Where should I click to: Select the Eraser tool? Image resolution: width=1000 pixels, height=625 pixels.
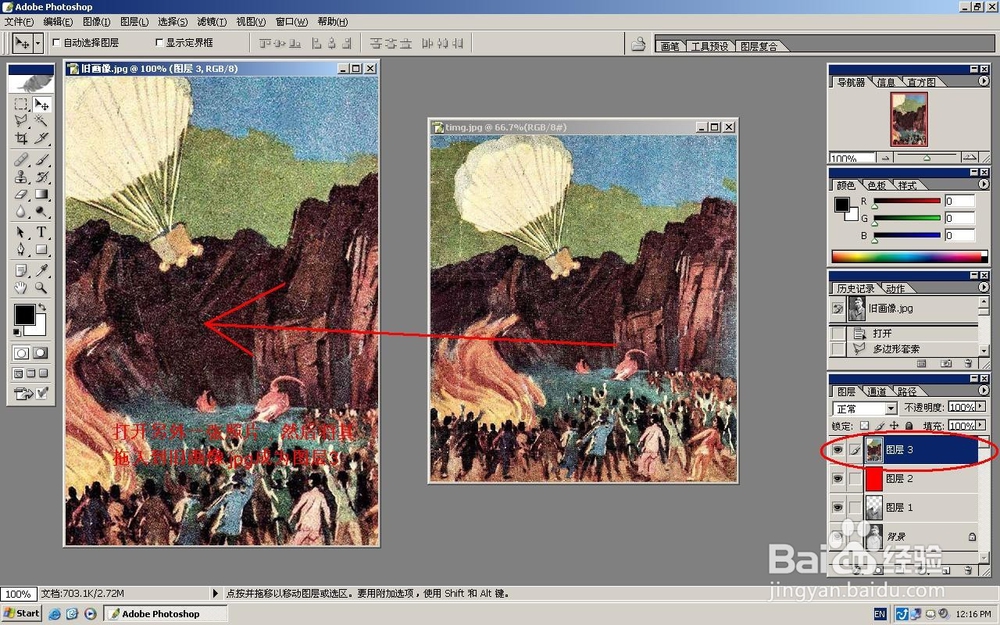(20, 194)
